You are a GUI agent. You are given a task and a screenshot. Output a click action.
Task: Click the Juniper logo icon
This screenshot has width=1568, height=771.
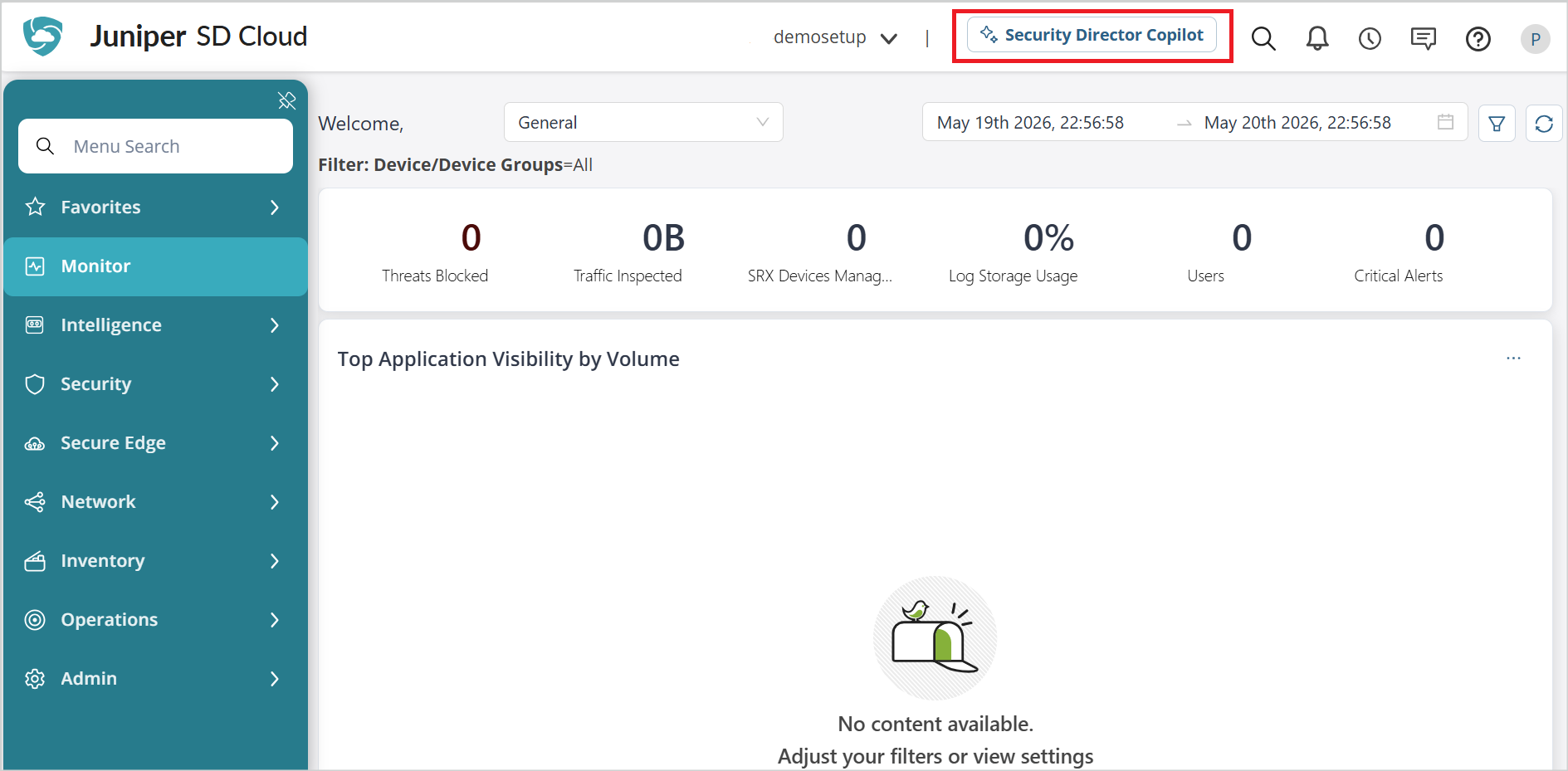43,37
